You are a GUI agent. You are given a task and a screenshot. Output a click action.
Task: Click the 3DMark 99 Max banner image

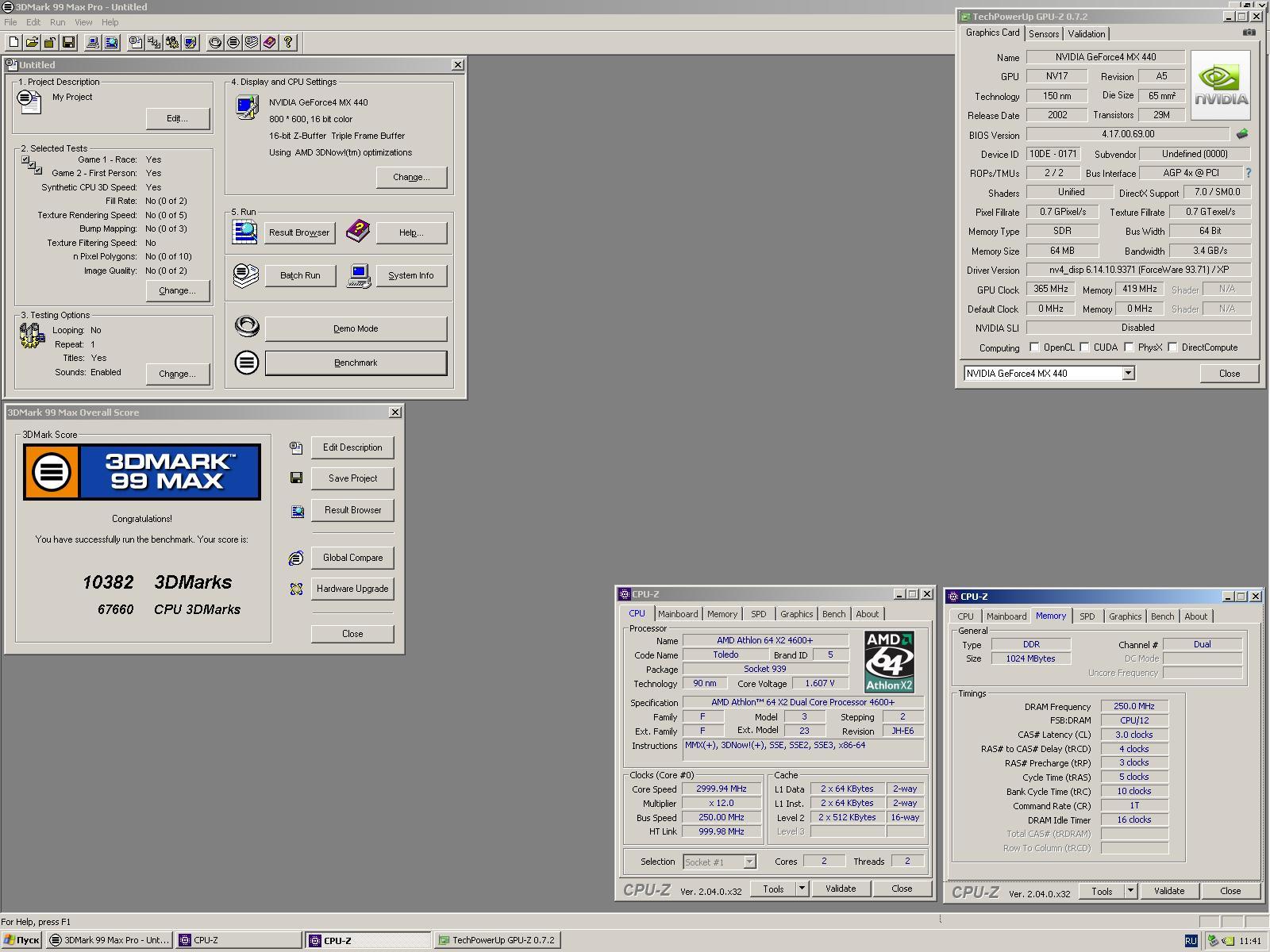(142, 472)
